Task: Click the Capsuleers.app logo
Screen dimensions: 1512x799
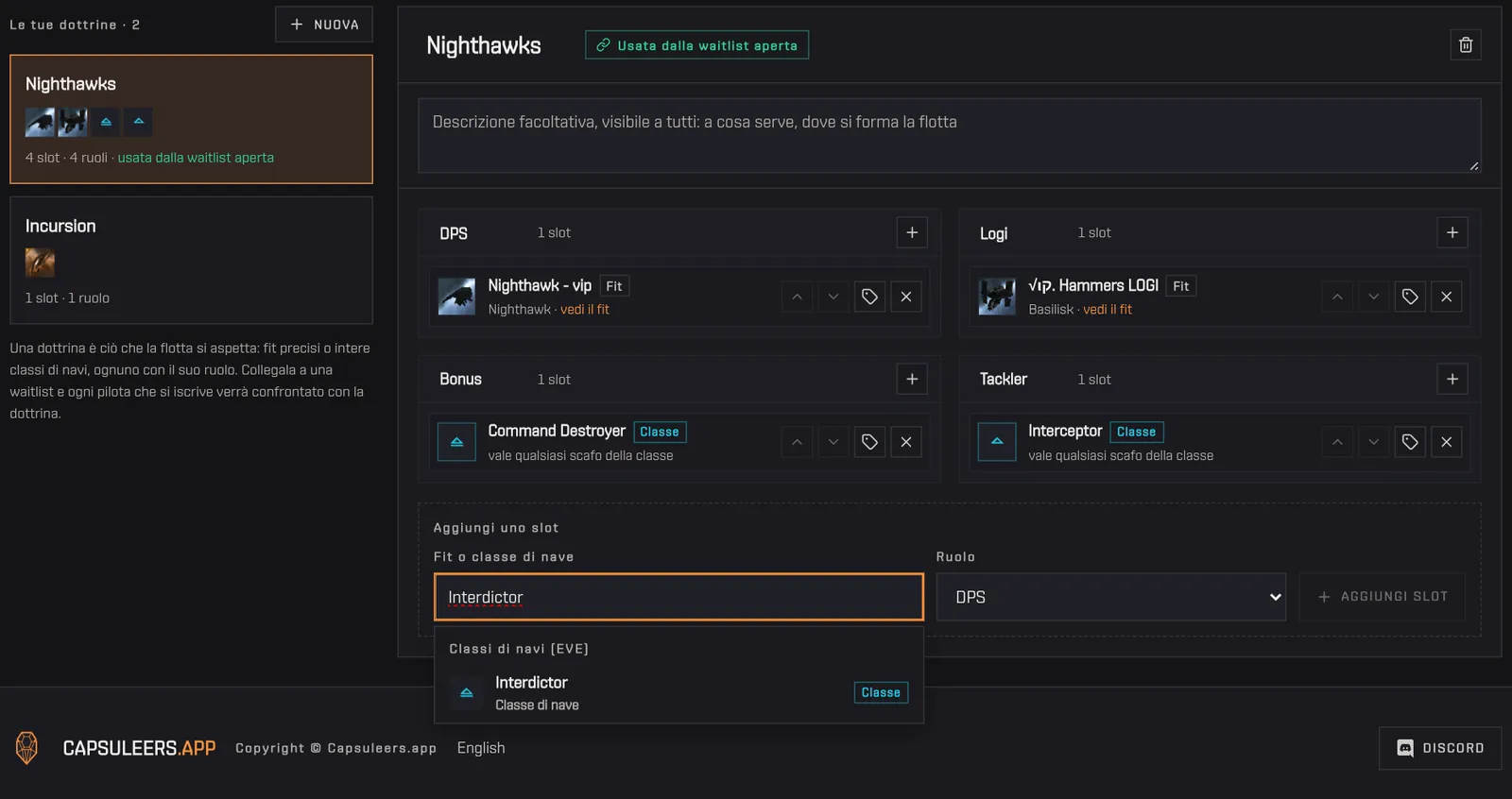Action: pyautogui.click(x=115, y=748)
